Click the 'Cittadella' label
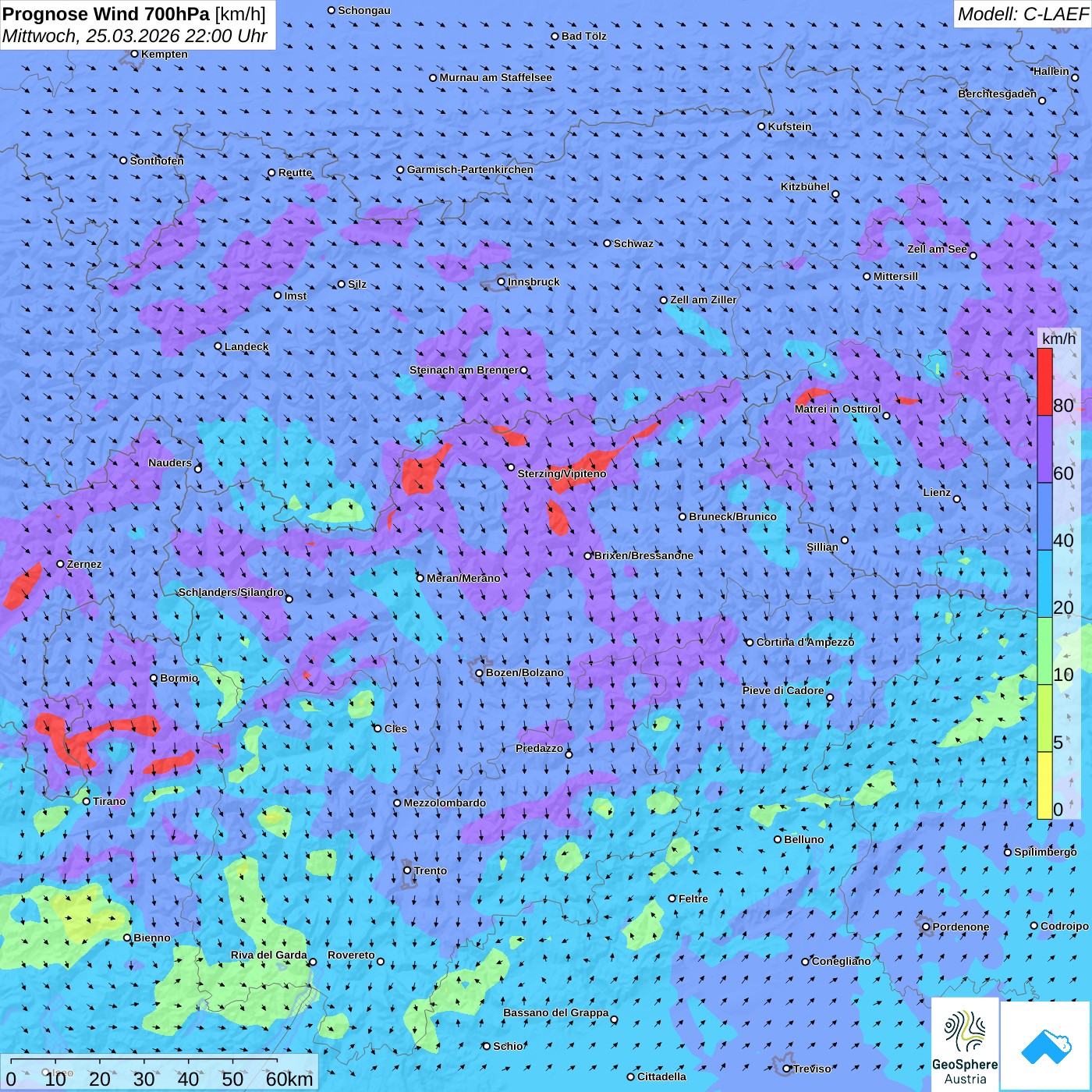 point(662,1076)
